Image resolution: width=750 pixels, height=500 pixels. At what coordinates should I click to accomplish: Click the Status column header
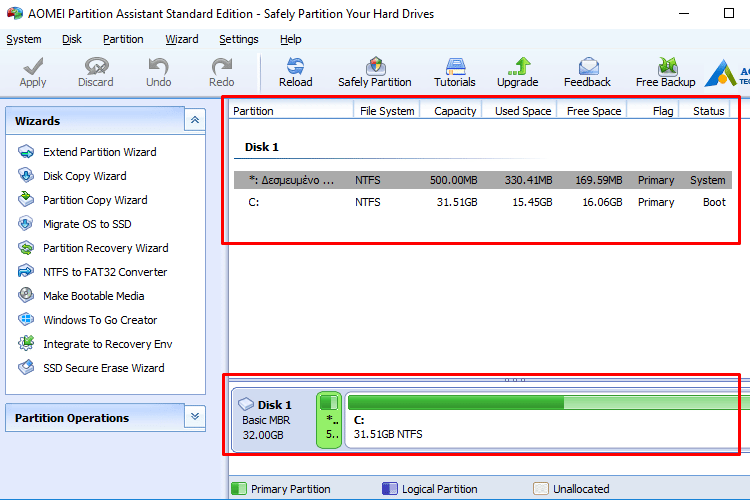click(705, 111)
